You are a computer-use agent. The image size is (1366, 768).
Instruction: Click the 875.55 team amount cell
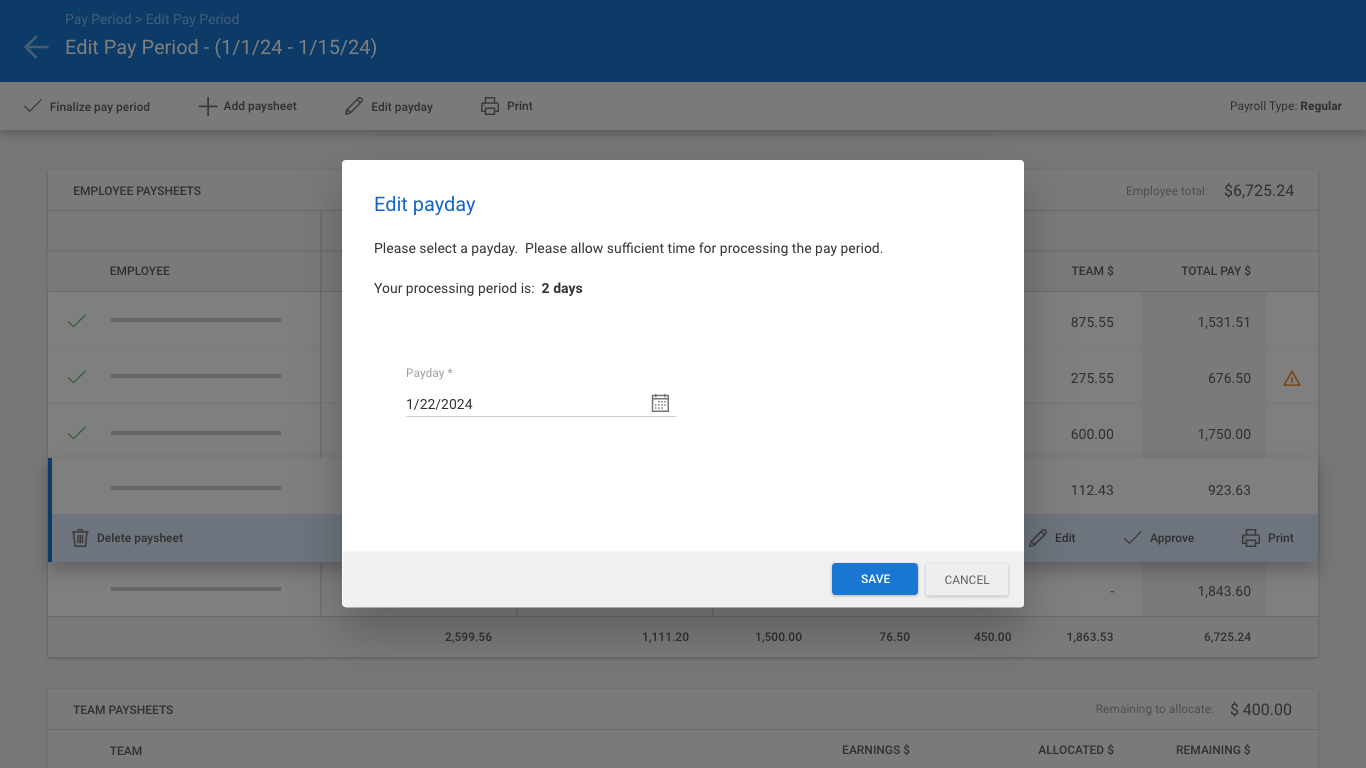coord(1092,323)
